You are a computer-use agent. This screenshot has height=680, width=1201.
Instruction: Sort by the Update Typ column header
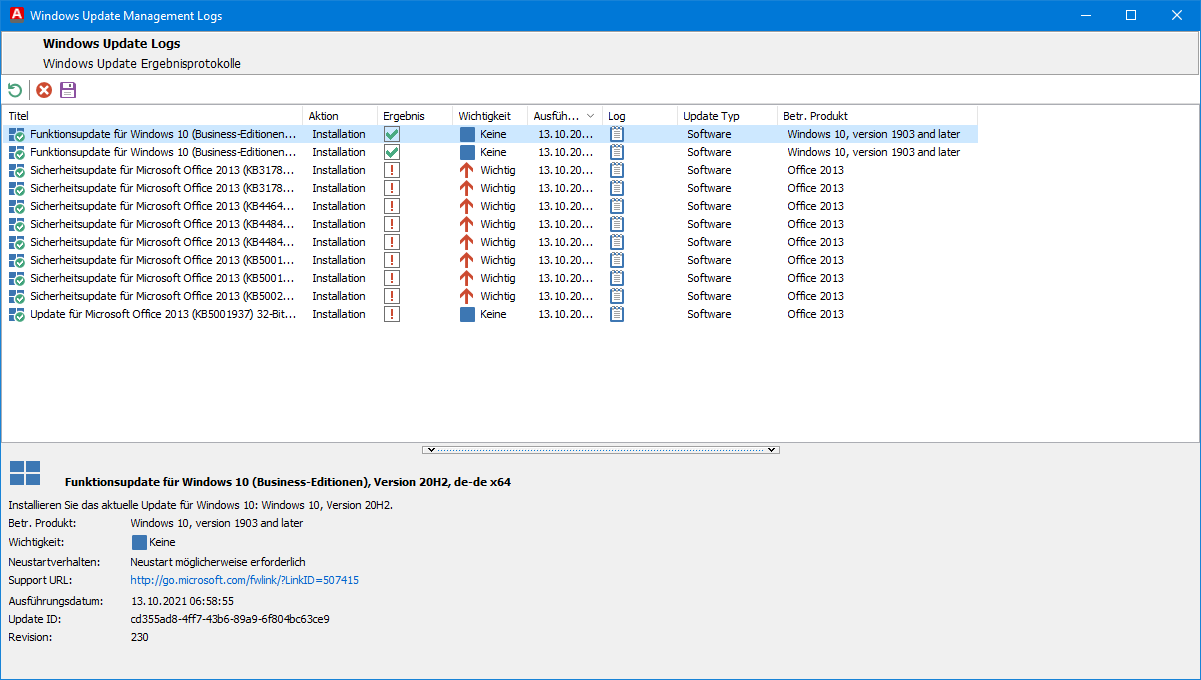coord(727,116)
